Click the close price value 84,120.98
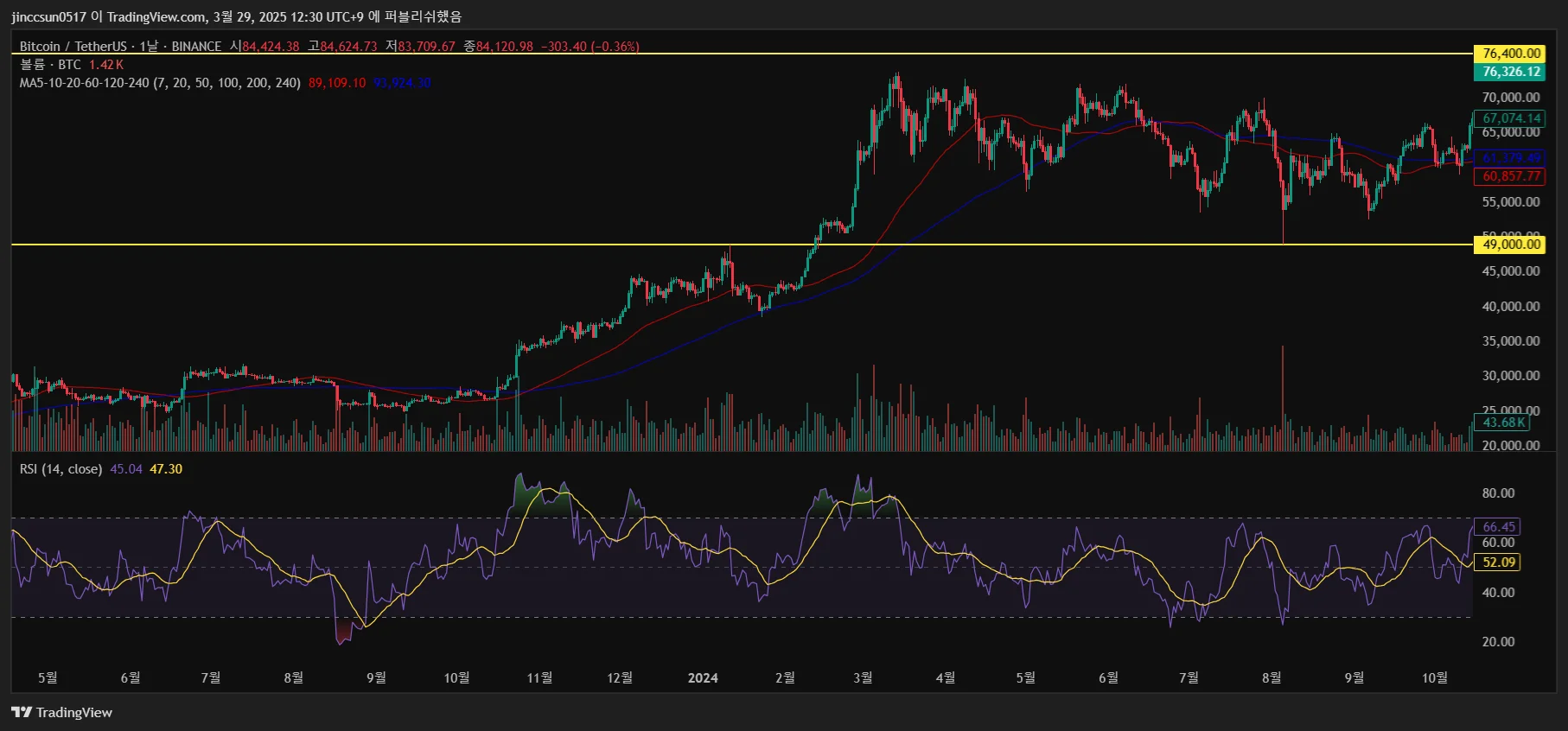Image resolution: width=1568 pixels, height=731 pixels. (505, 47)
